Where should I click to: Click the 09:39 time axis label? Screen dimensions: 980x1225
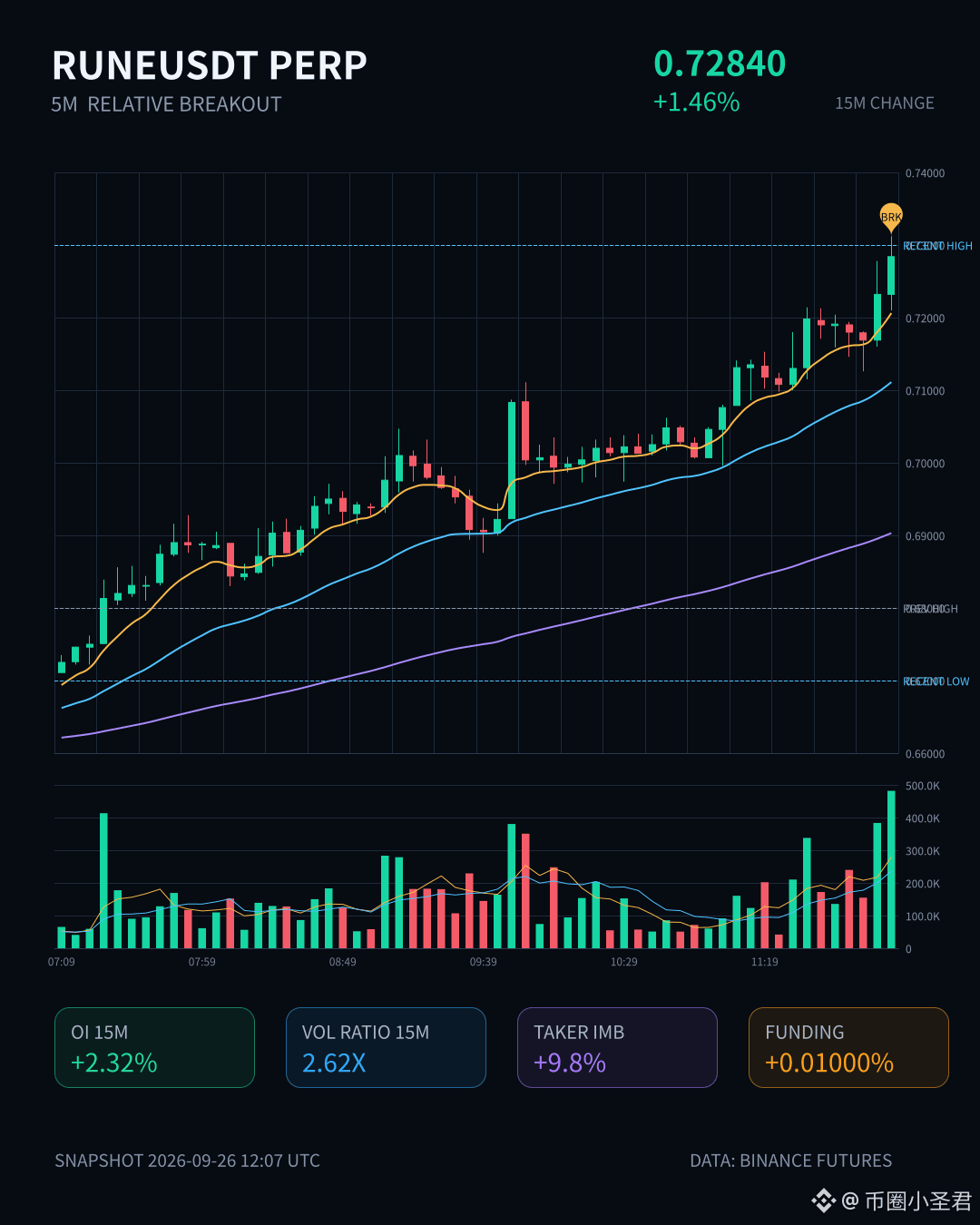pos(484,962)
